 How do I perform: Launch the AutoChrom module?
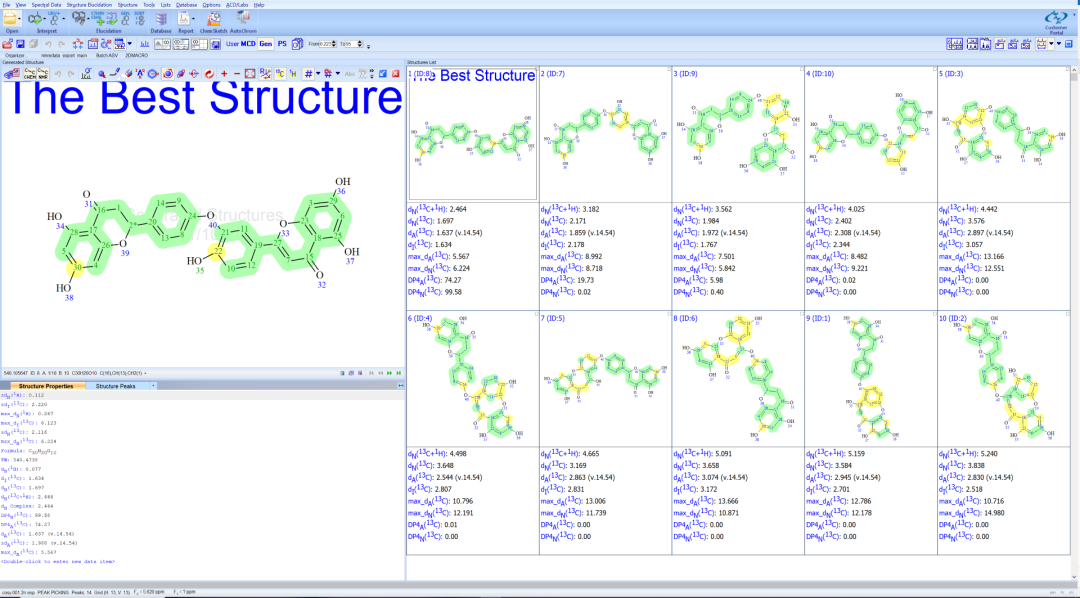(243, 21)
